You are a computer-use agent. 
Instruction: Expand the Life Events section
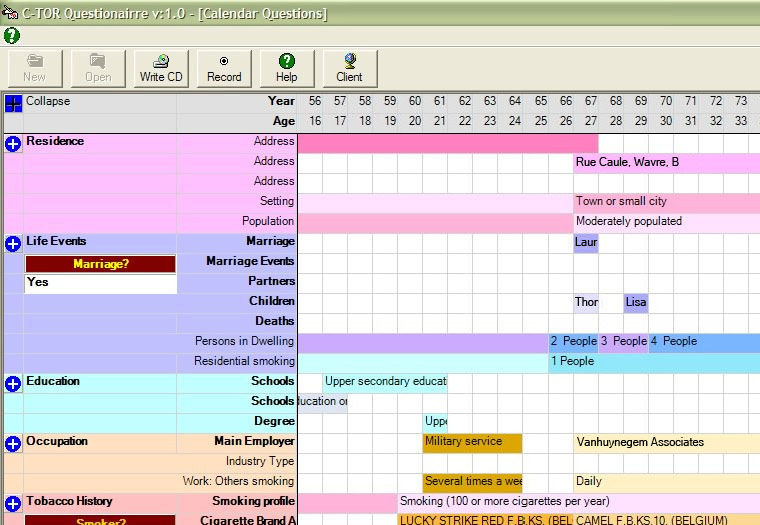pos(13,243)
